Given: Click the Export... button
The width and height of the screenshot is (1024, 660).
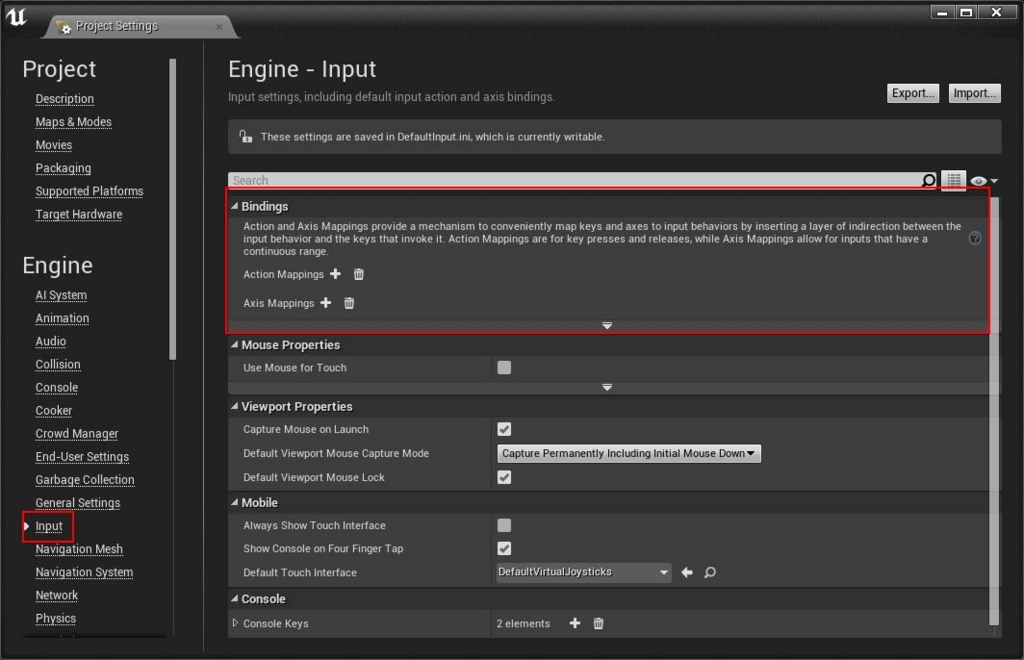Looking at the screenshot, I should 913,93.
